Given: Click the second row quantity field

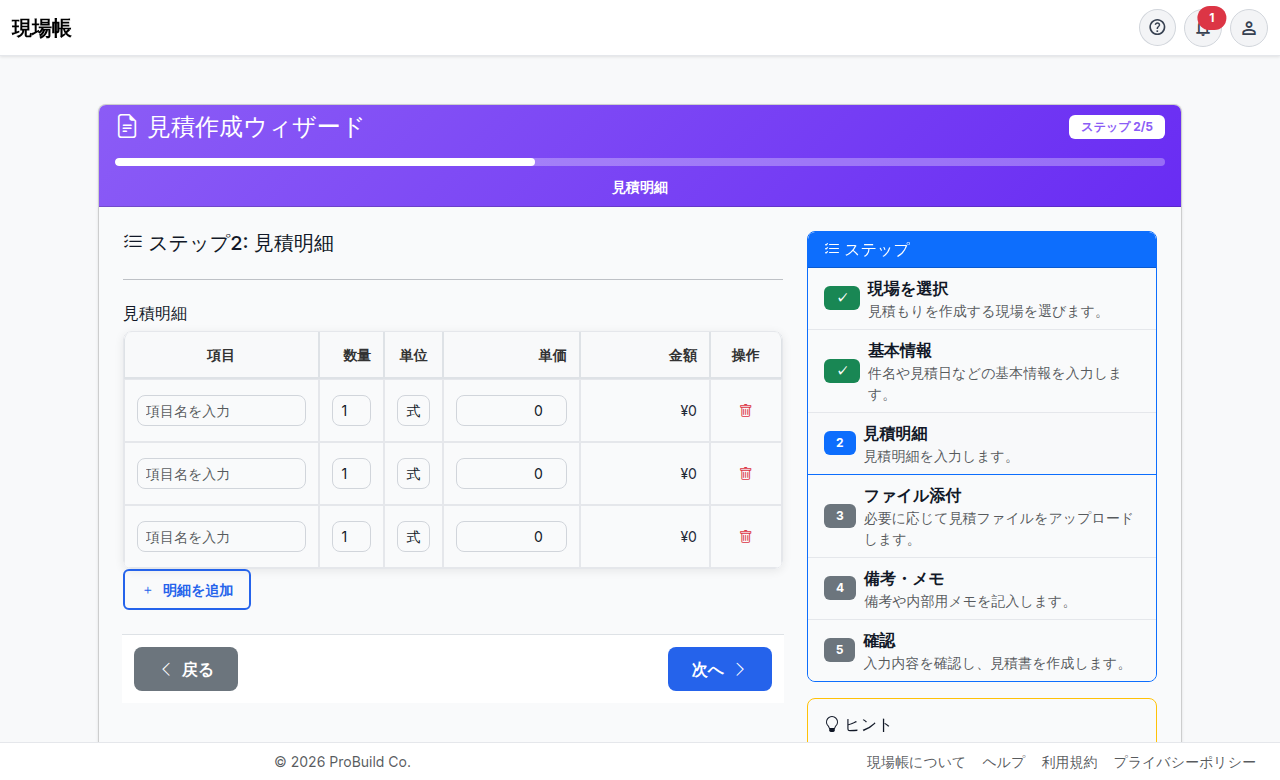Looking at the screenshot, I should (351, 473).
